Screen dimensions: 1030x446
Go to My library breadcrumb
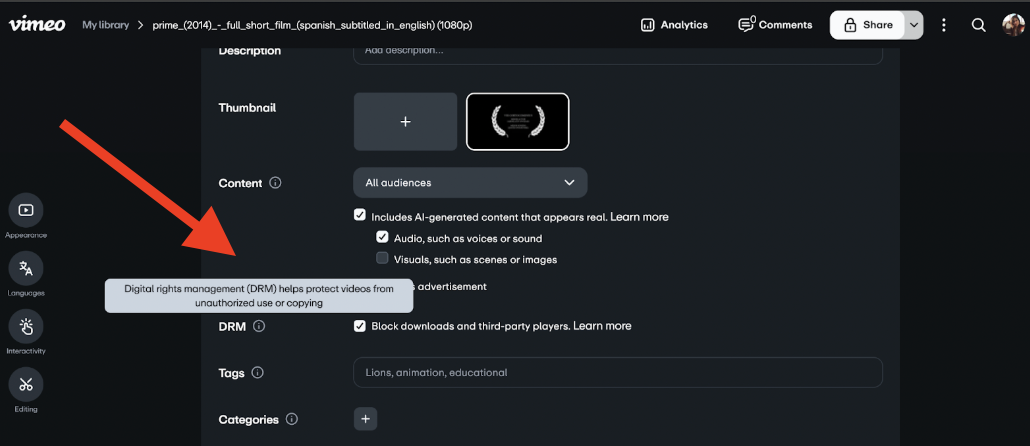click(x=105, y=25)
